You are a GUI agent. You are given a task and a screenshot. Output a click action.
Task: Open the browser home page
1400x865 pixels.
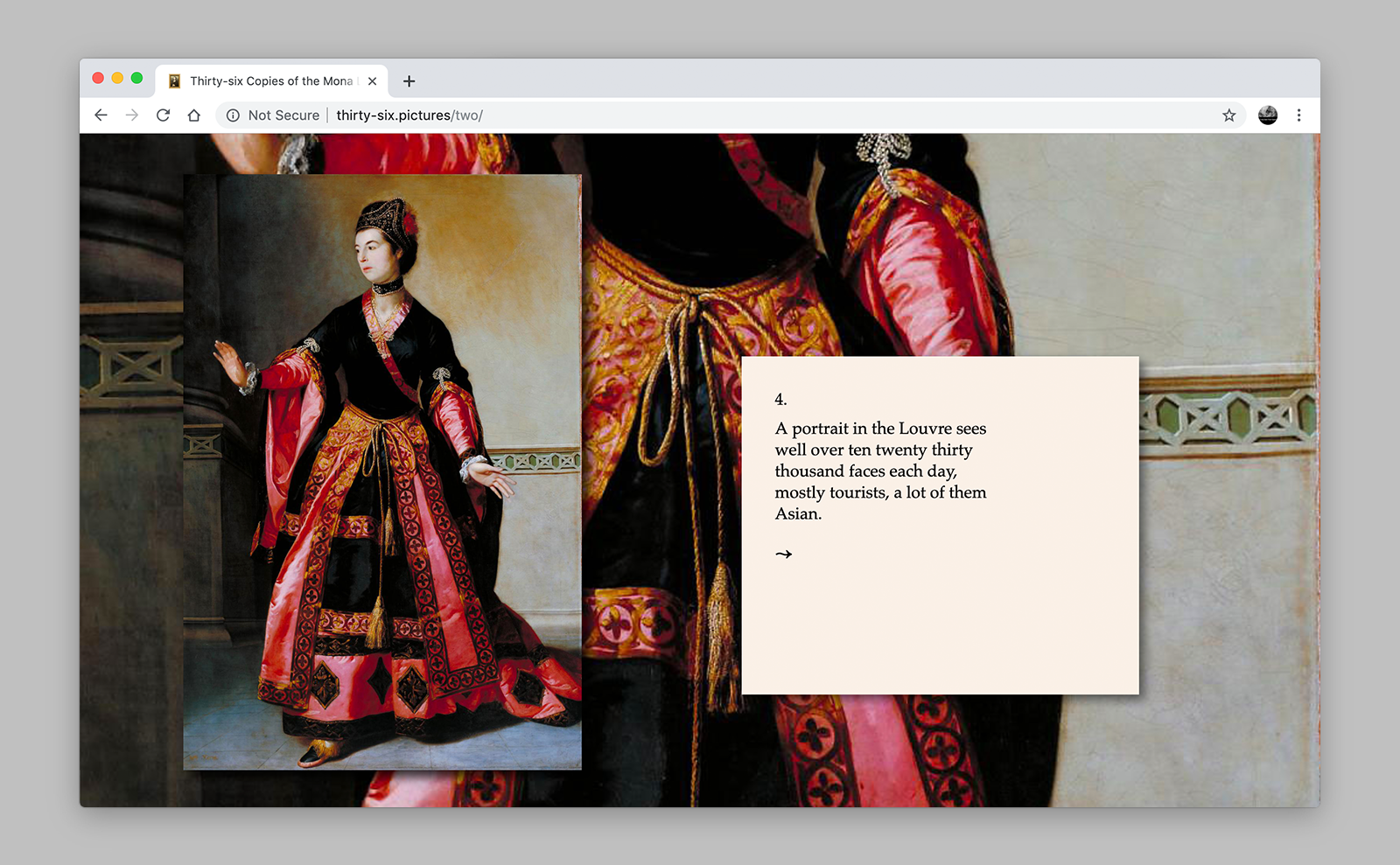click(194, 115)
